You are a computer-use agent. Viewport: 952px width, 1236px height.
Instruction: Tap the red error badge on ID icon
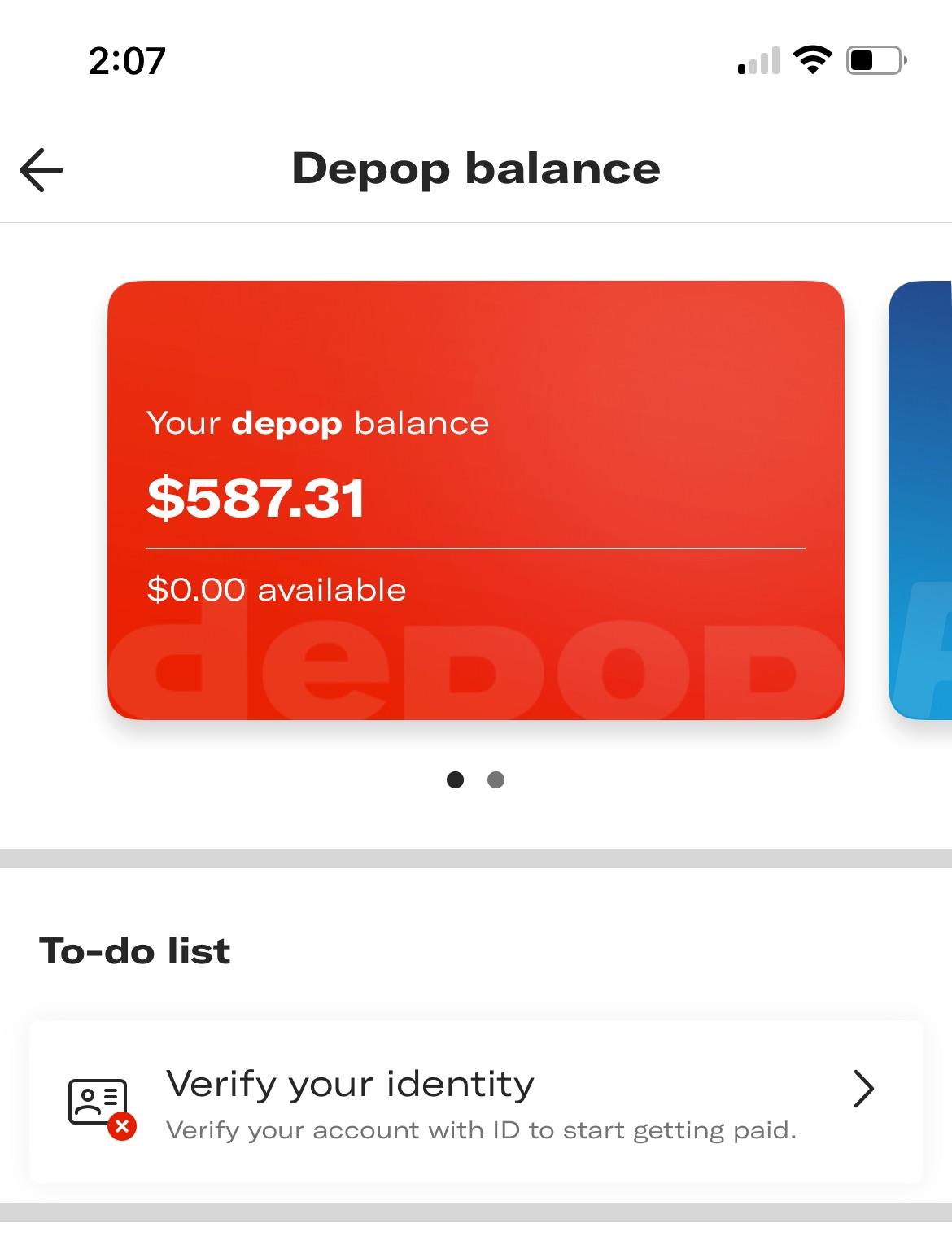122,1126
